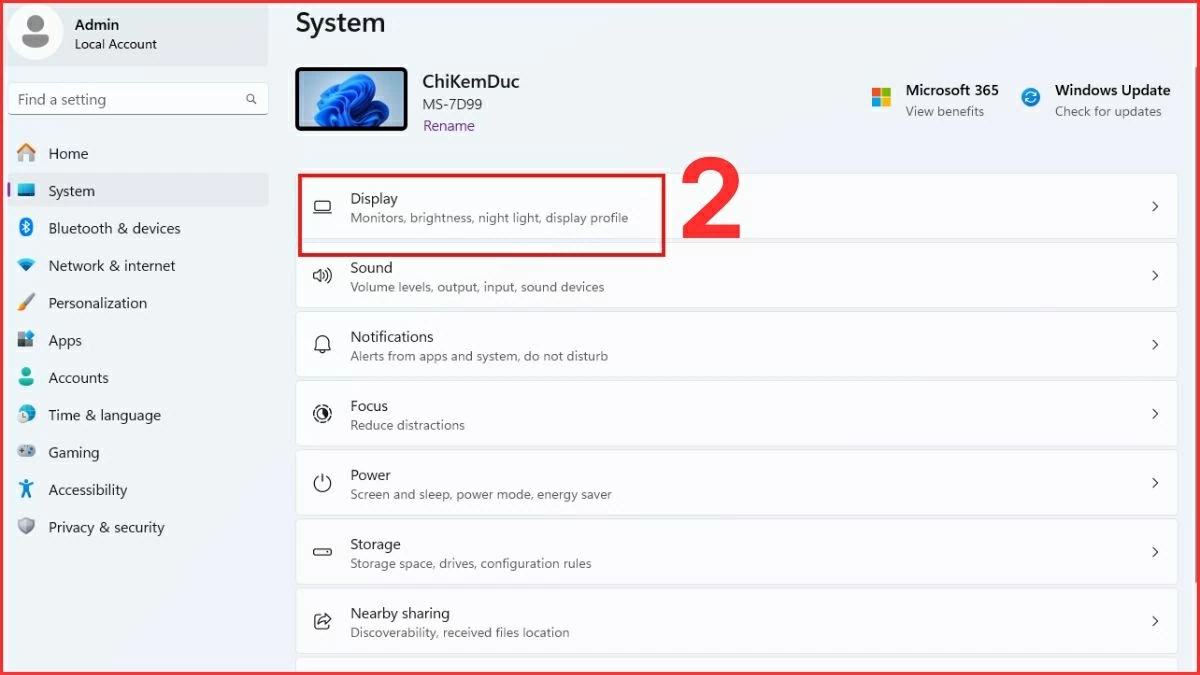The width and height of the screenshot is (1200, 675).
Task: Click the Rename link under PC name
Action: pyautogui.click(x=449, y=126)
